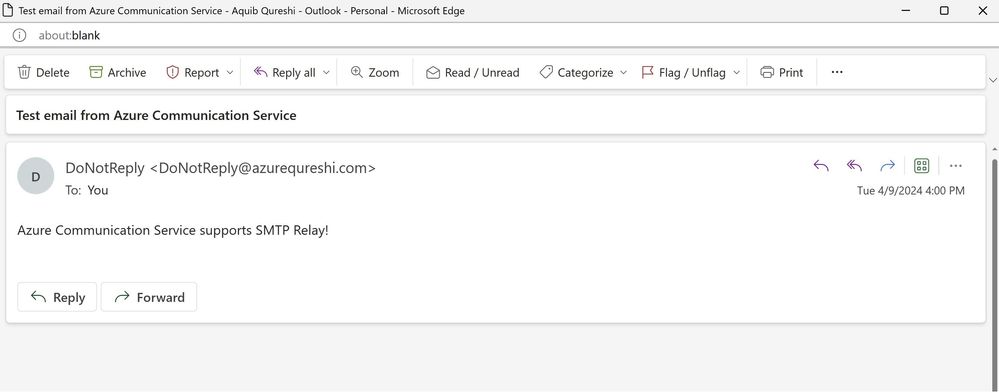
Task: Expand the Categorize dropdown arrow
Action: [x=624, y=73]
